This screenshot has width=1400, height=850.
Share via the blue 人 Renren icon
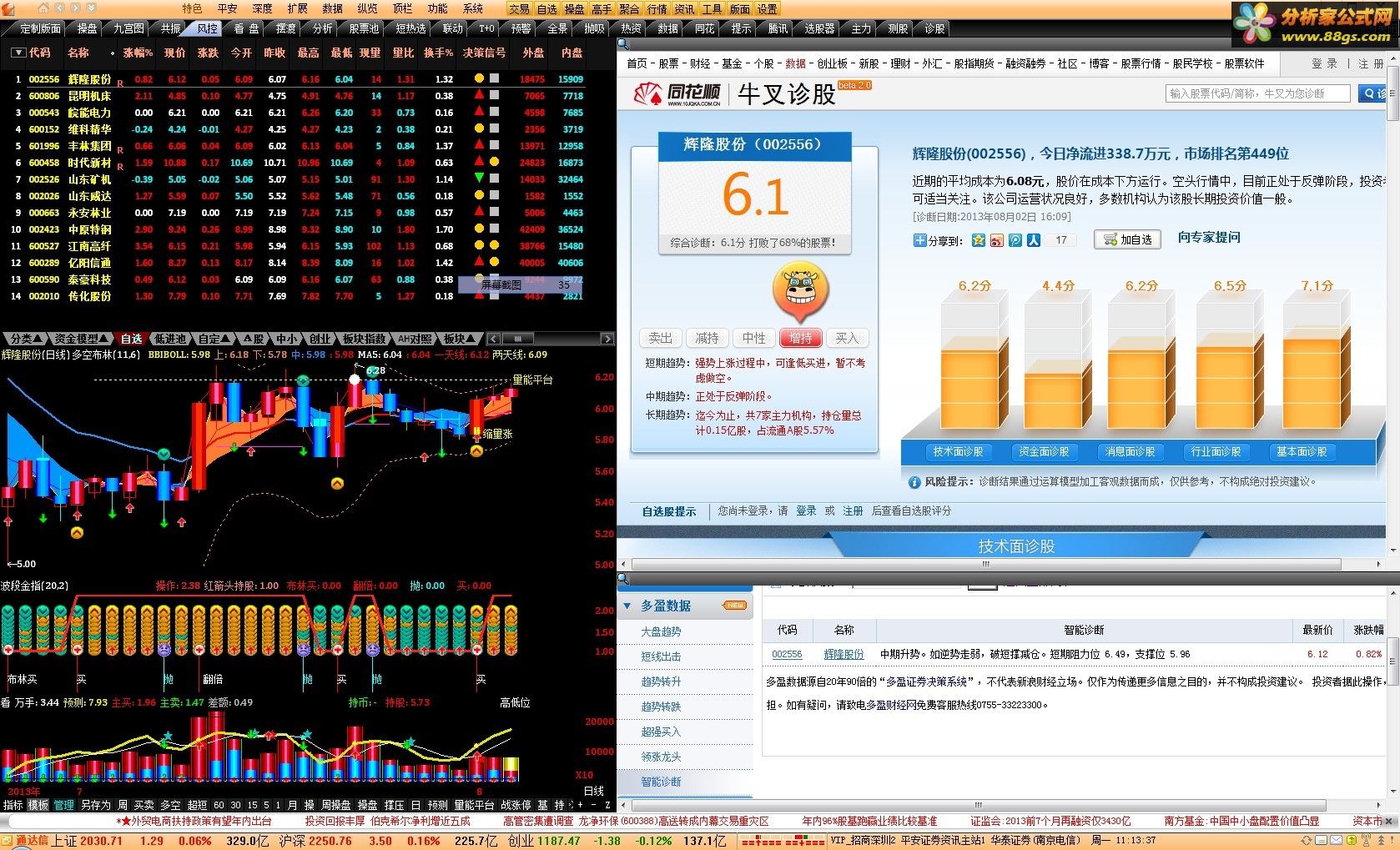click(x=1033, y=240)
